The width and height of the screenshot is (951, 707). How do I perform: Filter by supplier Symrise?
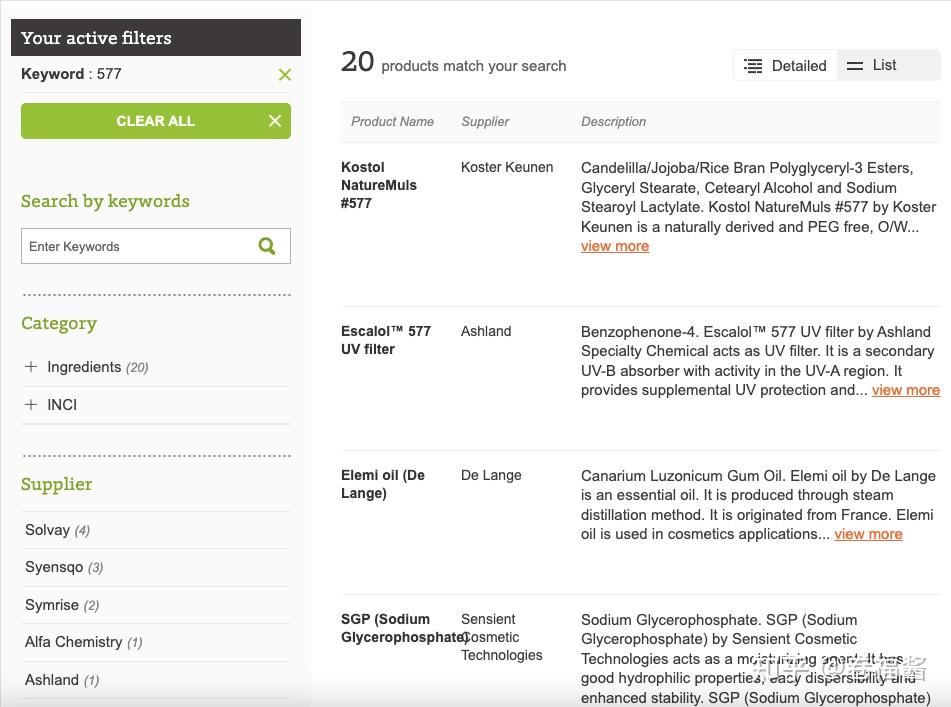point(52,605)
